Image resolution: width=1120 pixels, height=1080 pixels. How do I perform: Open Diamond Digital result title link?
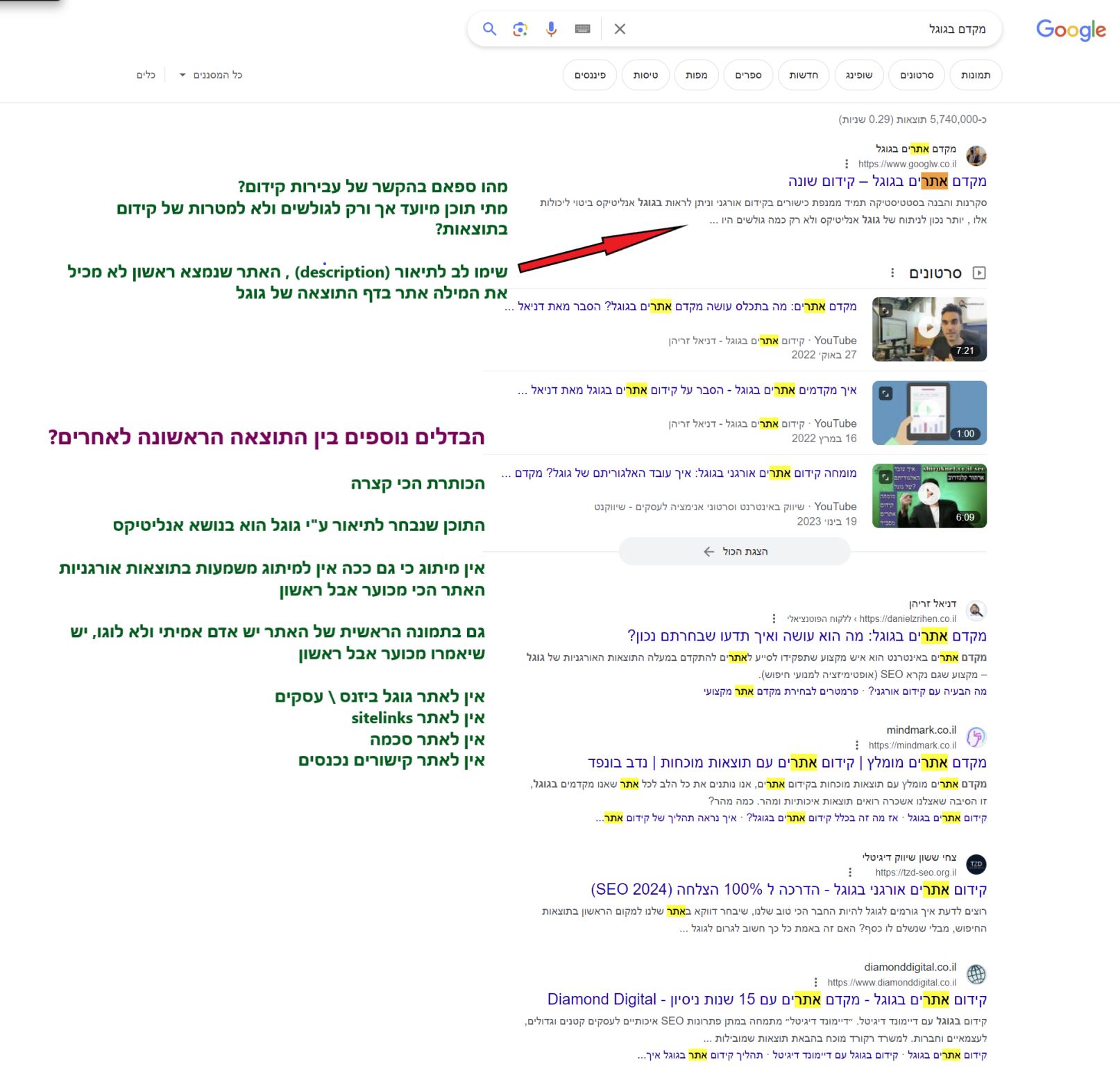point(767,999)
